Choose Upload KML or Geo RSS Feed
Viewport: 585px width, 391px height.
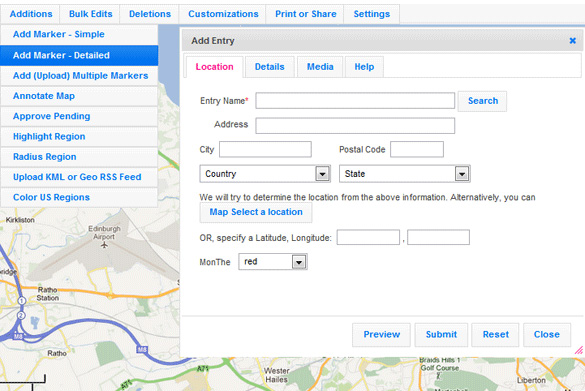79,177
